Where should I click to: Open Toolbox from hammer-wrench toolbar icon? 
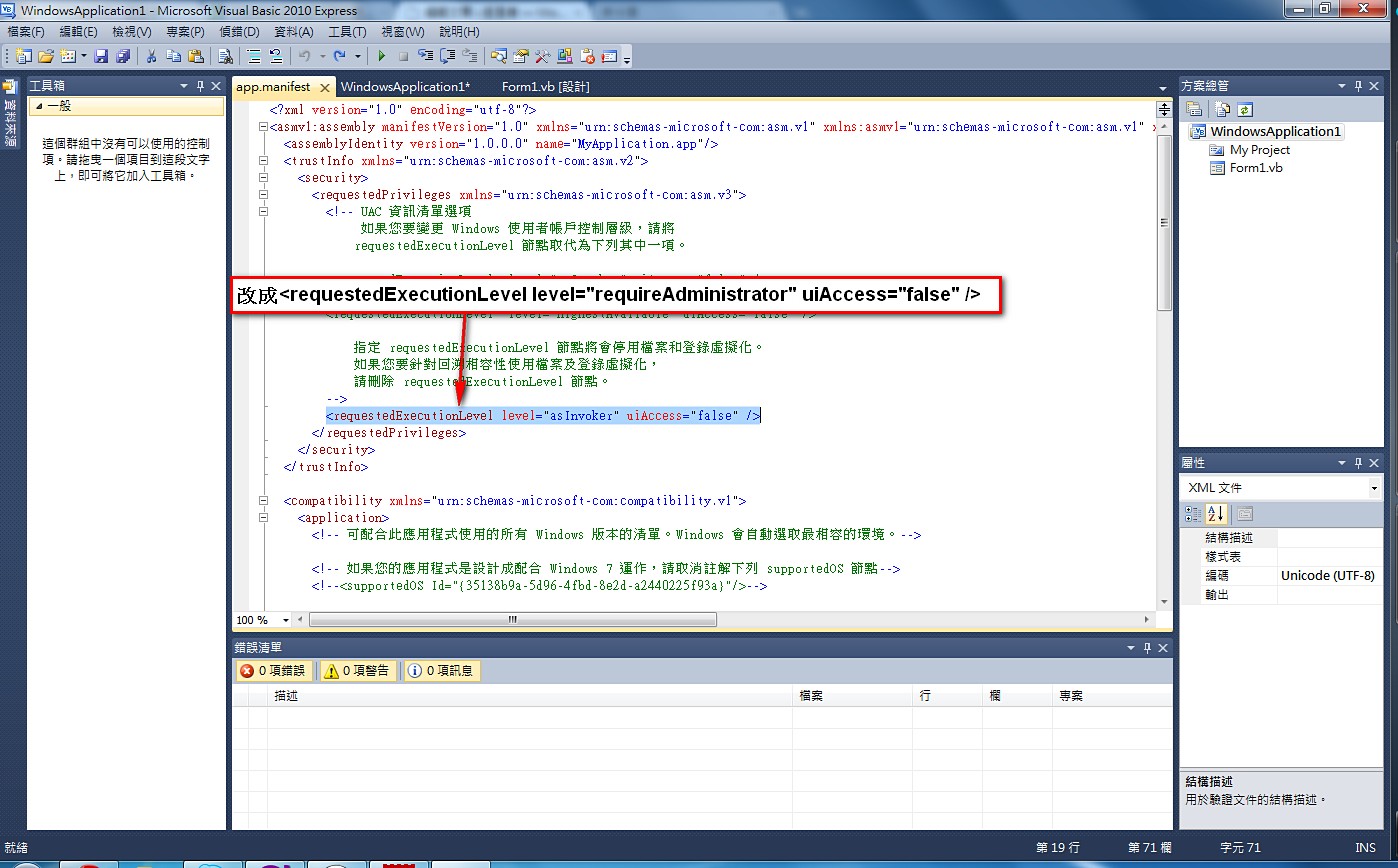(542, 56)
